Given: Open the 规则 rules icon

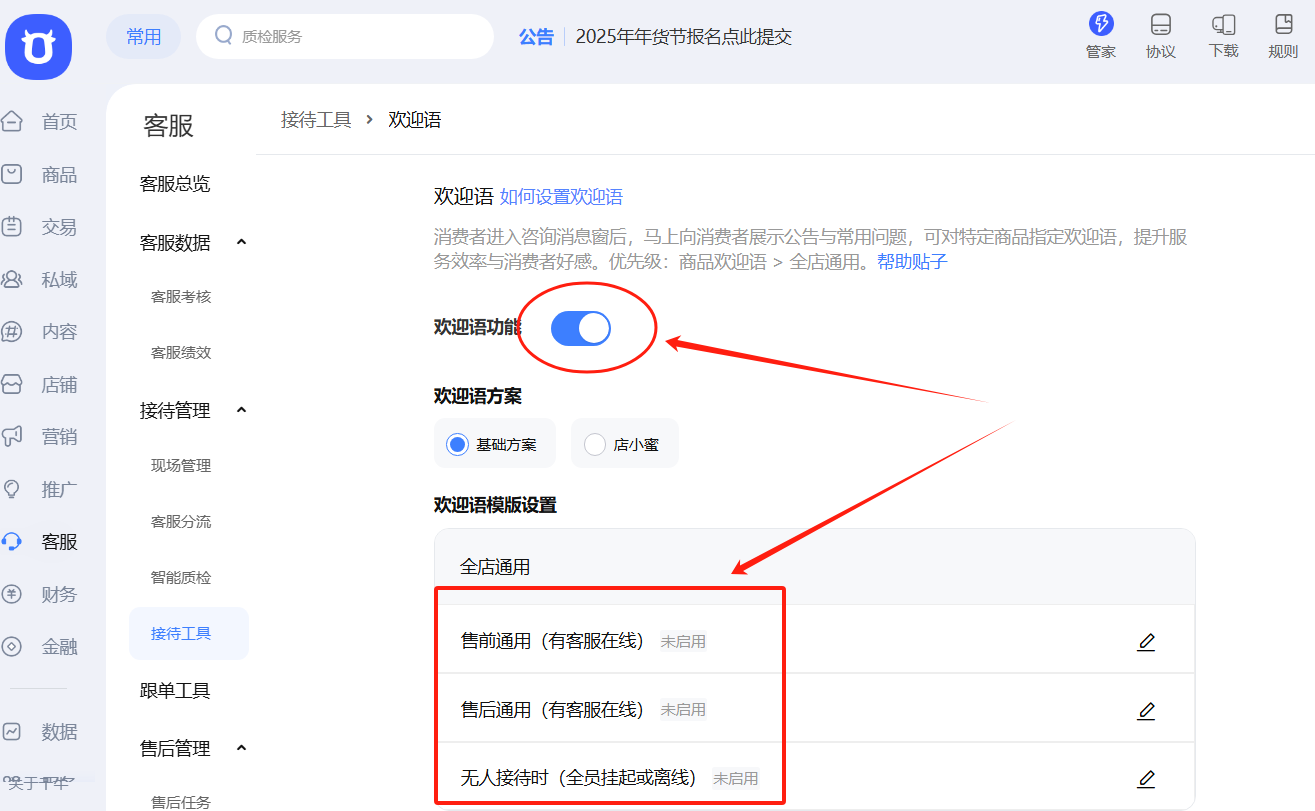Looking at the screenshot, I should coord(1283,24).
